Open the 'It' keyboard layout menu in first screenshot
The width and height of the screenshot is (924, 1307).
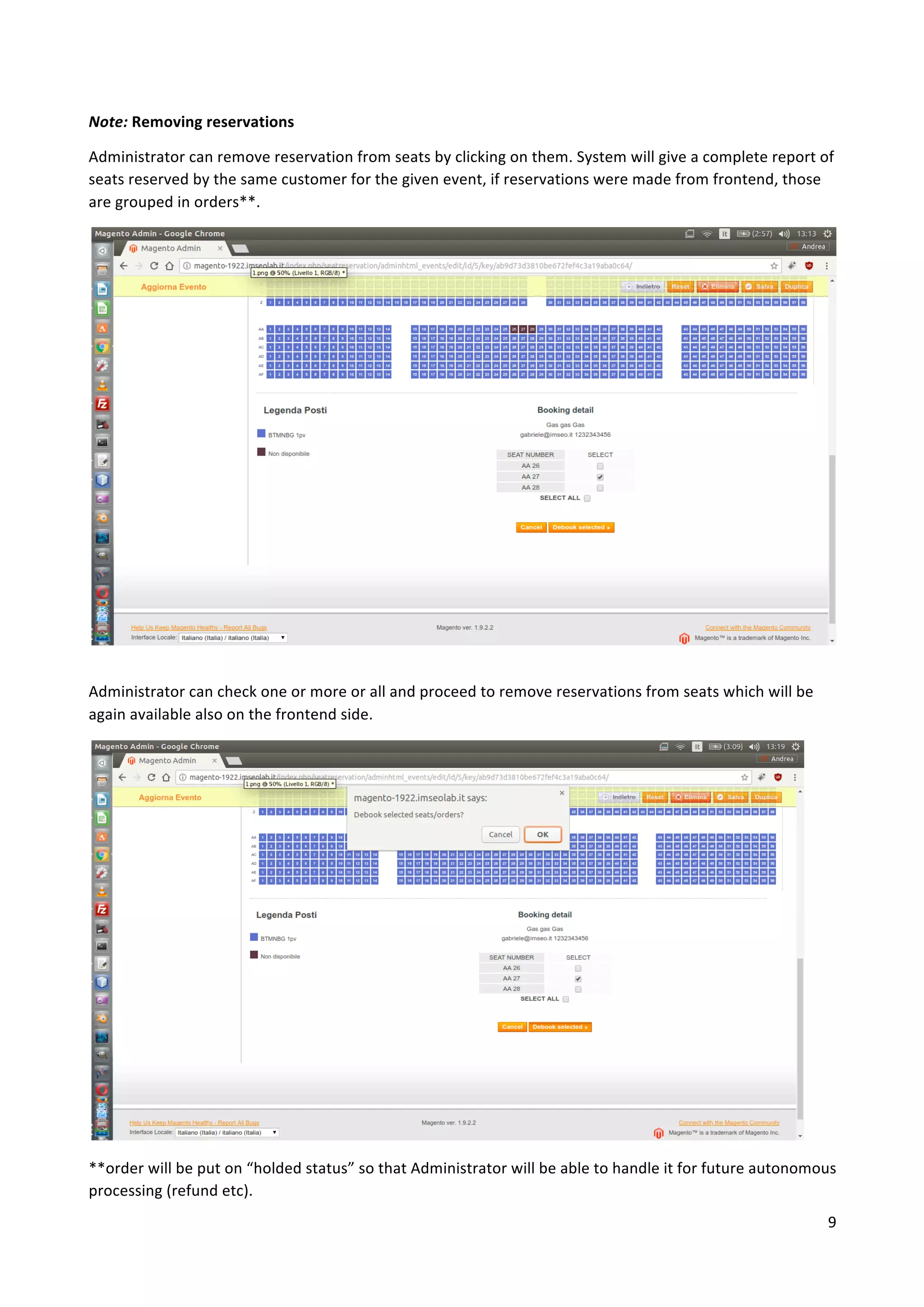click(724, 234)
